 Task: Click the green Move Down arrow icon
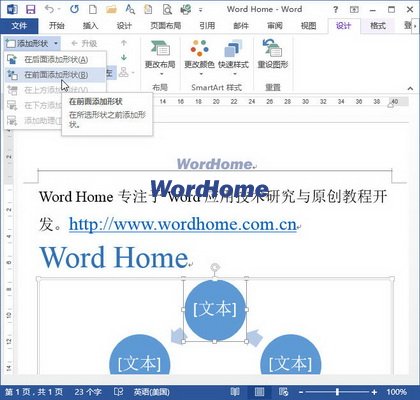(124, 58)
